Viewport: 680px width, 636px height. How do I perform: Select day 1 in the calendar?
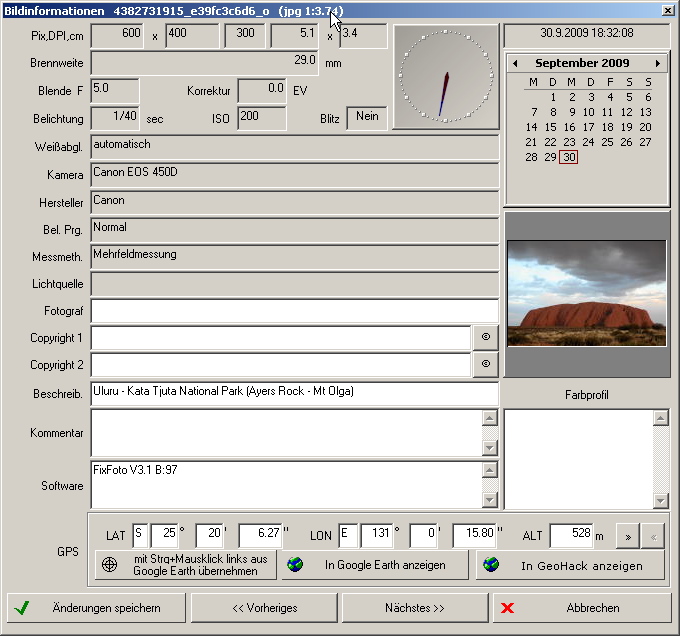pyautogui.click(x=553, y=97)
